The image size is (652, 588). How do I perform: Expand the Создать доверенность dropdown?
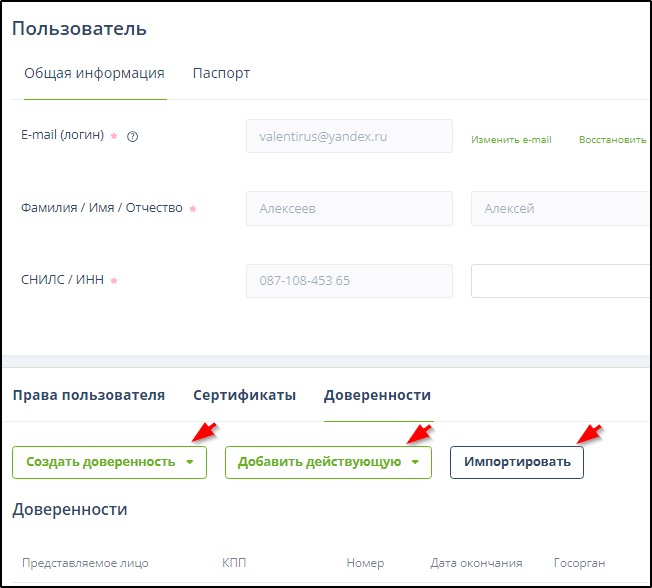pos(109,462)
